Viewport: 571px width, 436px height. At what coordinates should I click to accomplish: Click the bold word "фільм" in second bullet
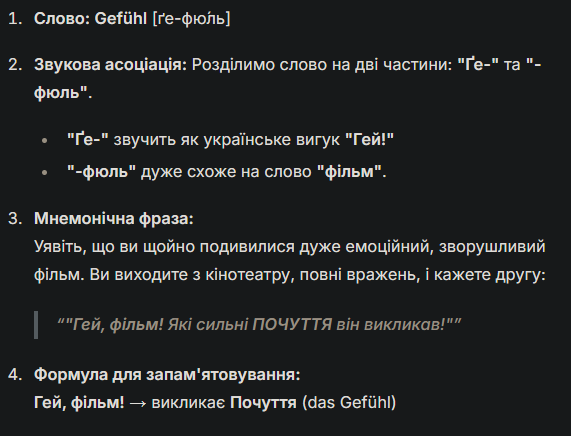(350, 171)
